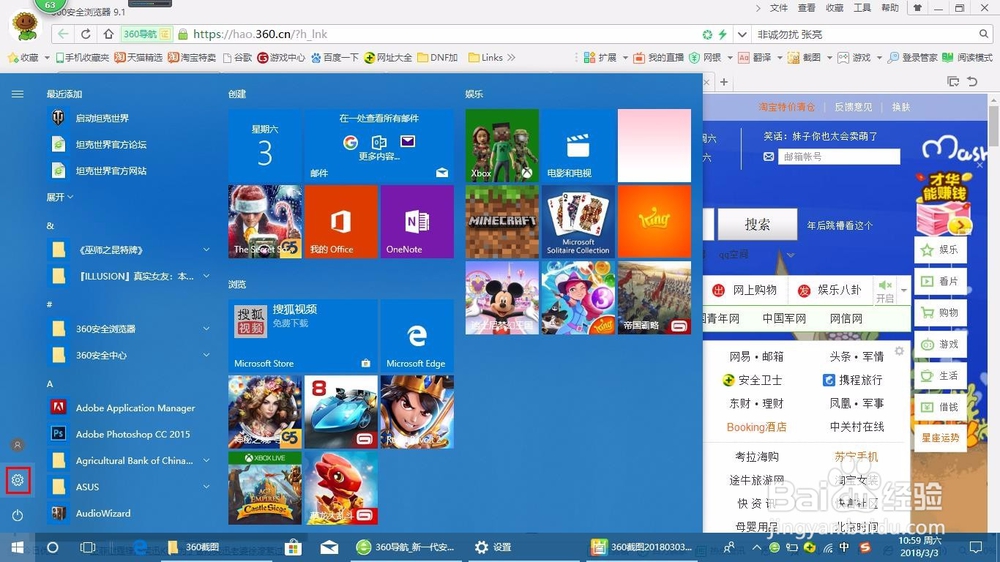Open Microsoft Store taskbar icon
This screenshot has width=1000, height=562.
point(293,547)
